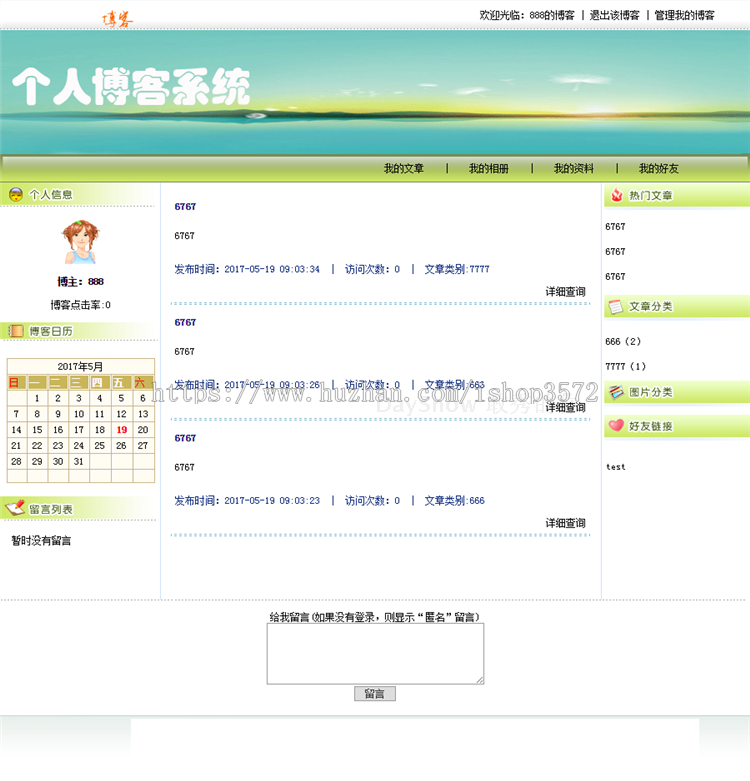
Task: Click the 留言列表 notepad icon
Action: (15, 508)
